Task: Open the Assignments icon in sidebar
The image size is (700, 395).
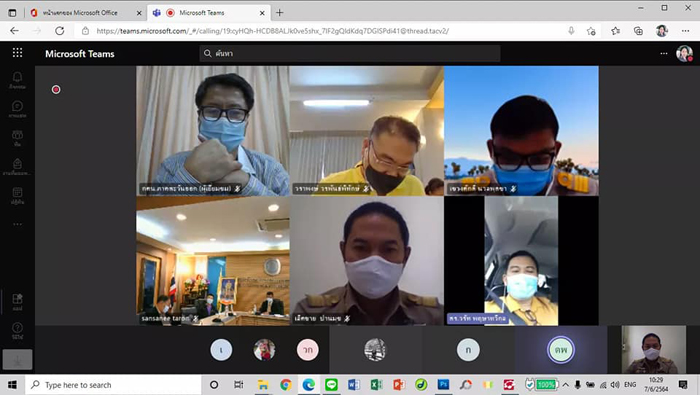Action: (17, 167)
